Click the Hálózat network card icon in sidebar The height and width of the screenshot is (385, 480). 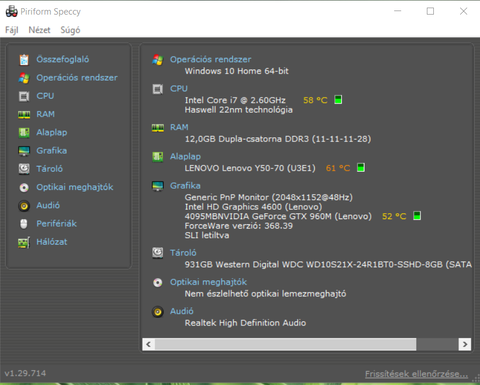coord(24,242)
